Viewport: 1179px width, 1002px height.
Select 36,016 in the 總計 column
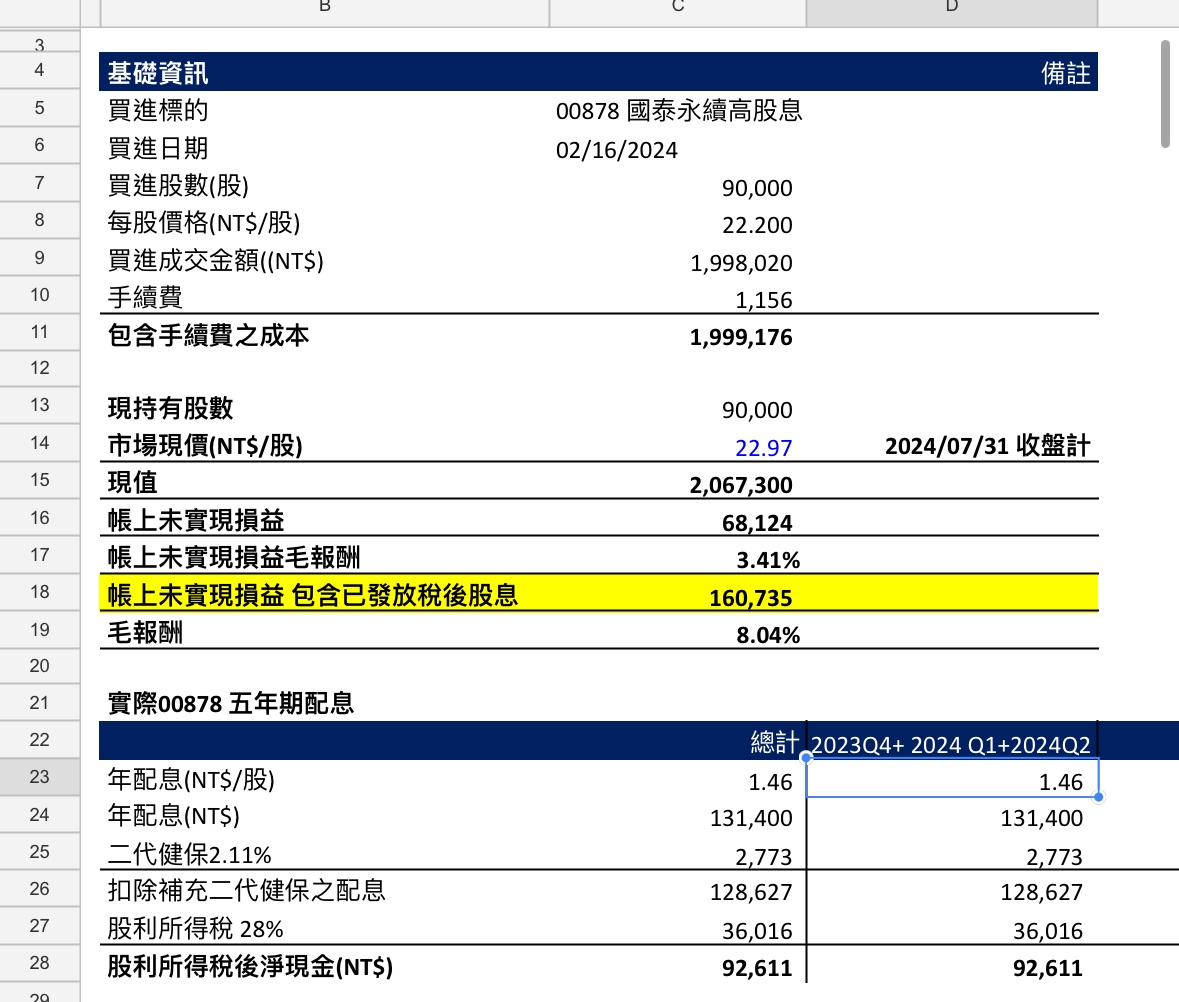[x=757, y=931]
